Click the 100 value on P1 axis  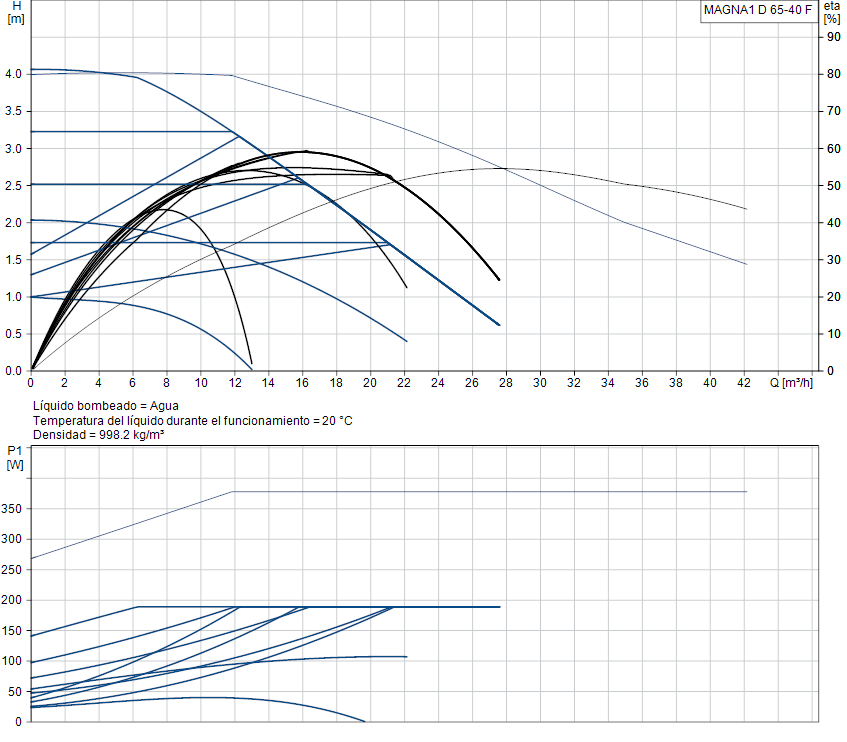(x=12, y=661)
